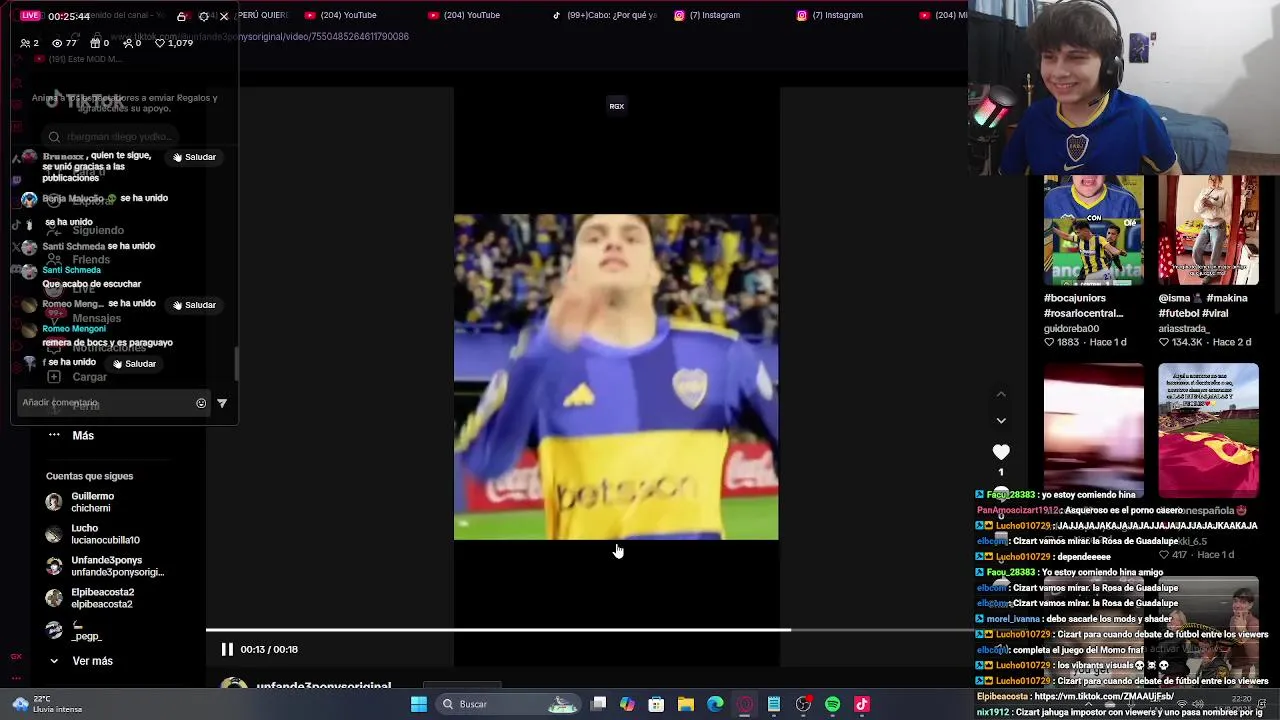Click the viewers count eye icon
The height and width of the screenshot is (720, 1280).
(57, 43)
